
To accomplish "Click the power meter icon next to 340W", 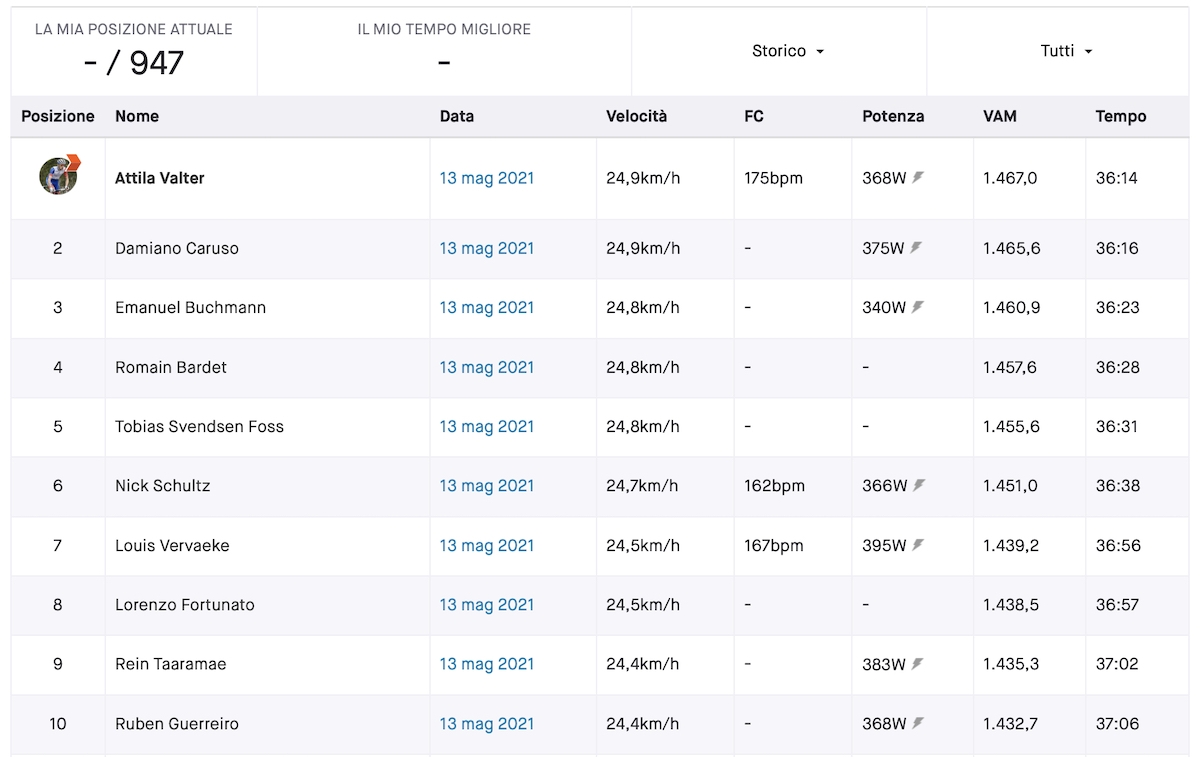I will (916, 307).
